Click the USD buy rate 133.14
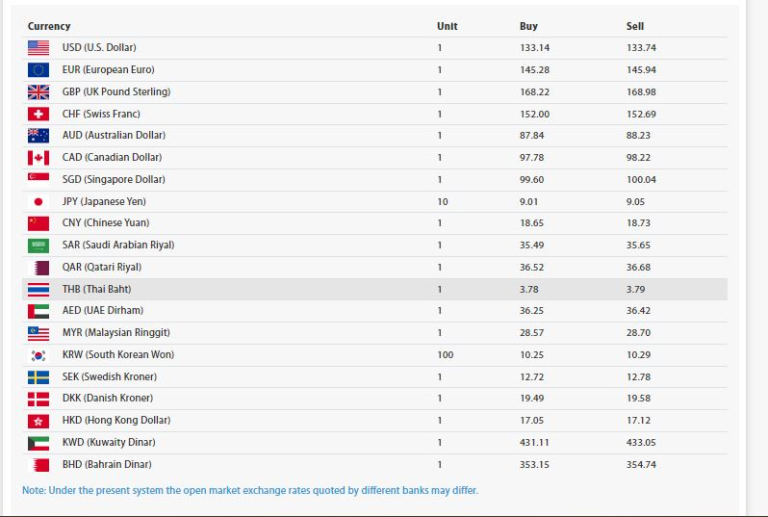 click(x=535, y=48)
